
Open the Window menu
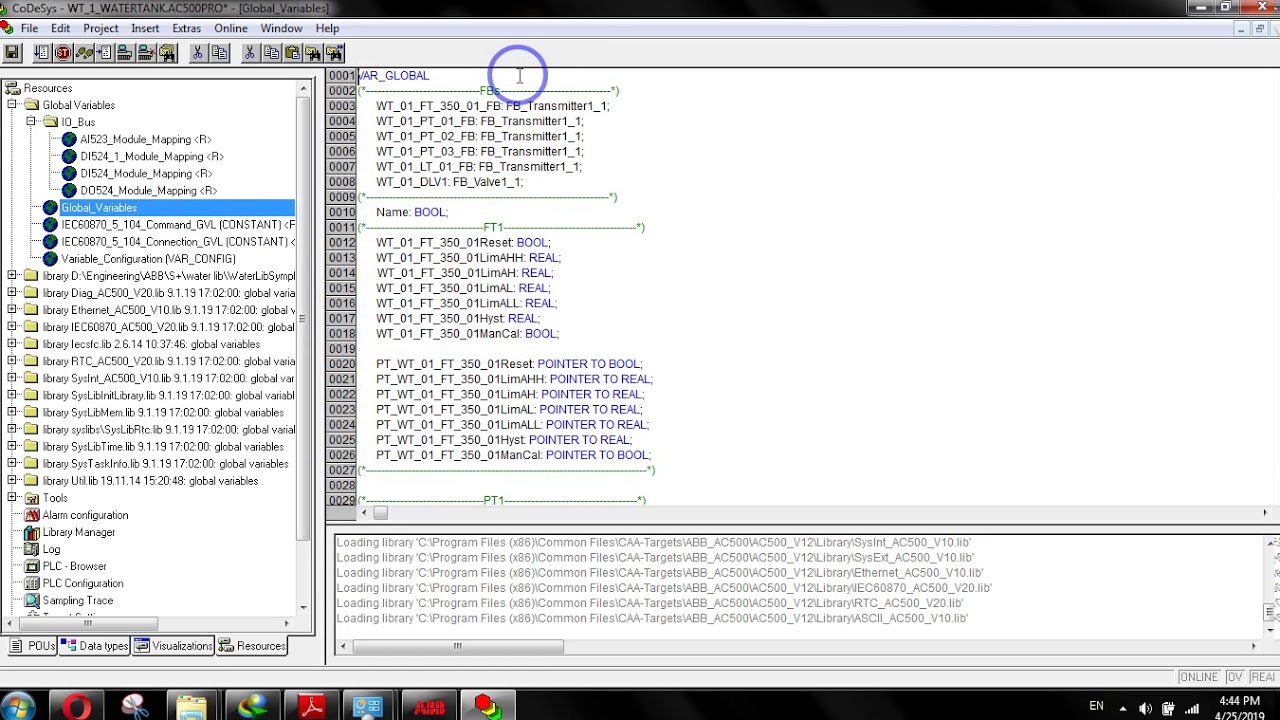(281, 28)
